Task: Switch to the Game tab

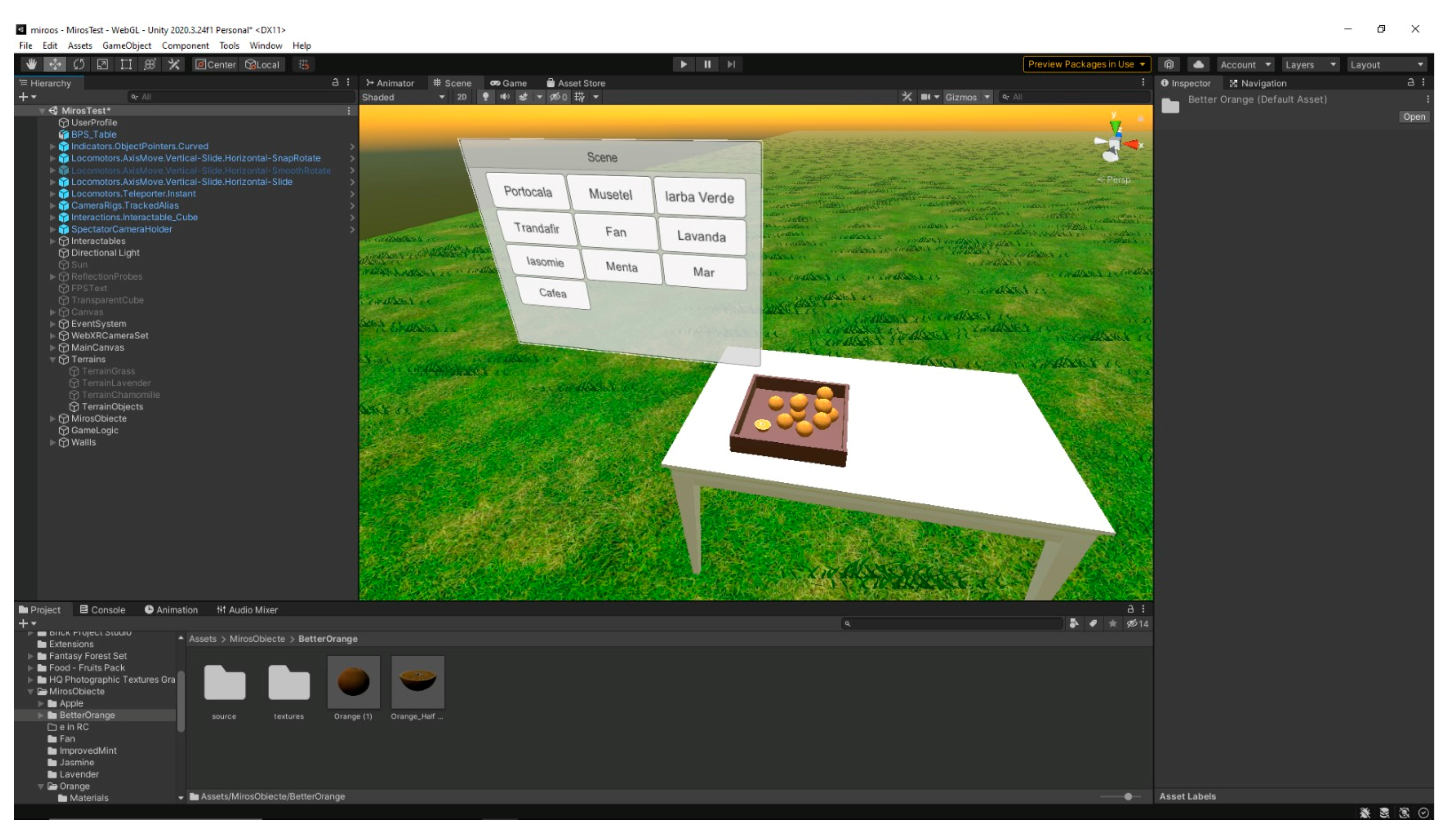Action: 508,83
